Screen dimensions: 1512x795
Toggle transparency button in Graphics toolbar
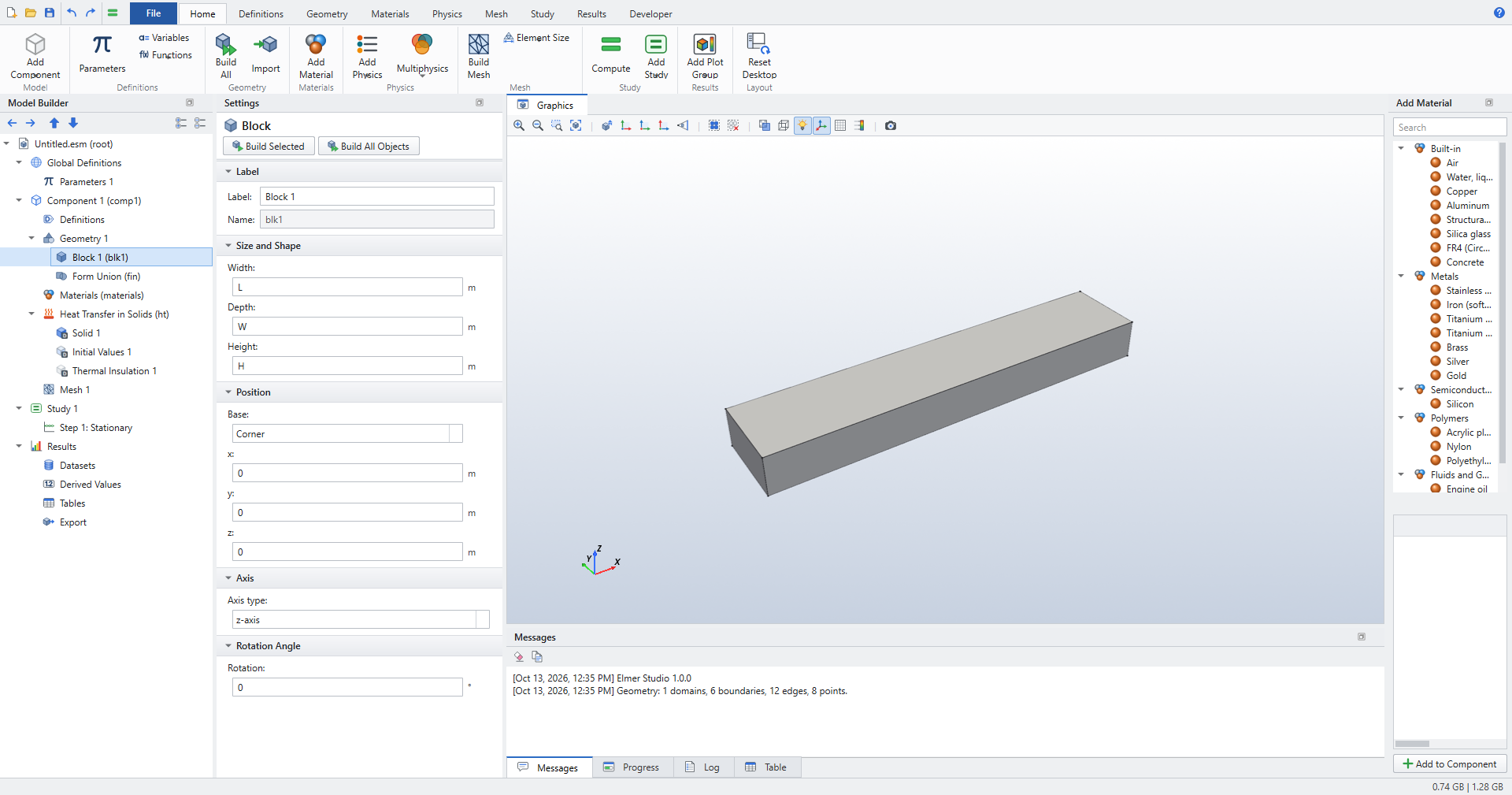coord(765,125)
